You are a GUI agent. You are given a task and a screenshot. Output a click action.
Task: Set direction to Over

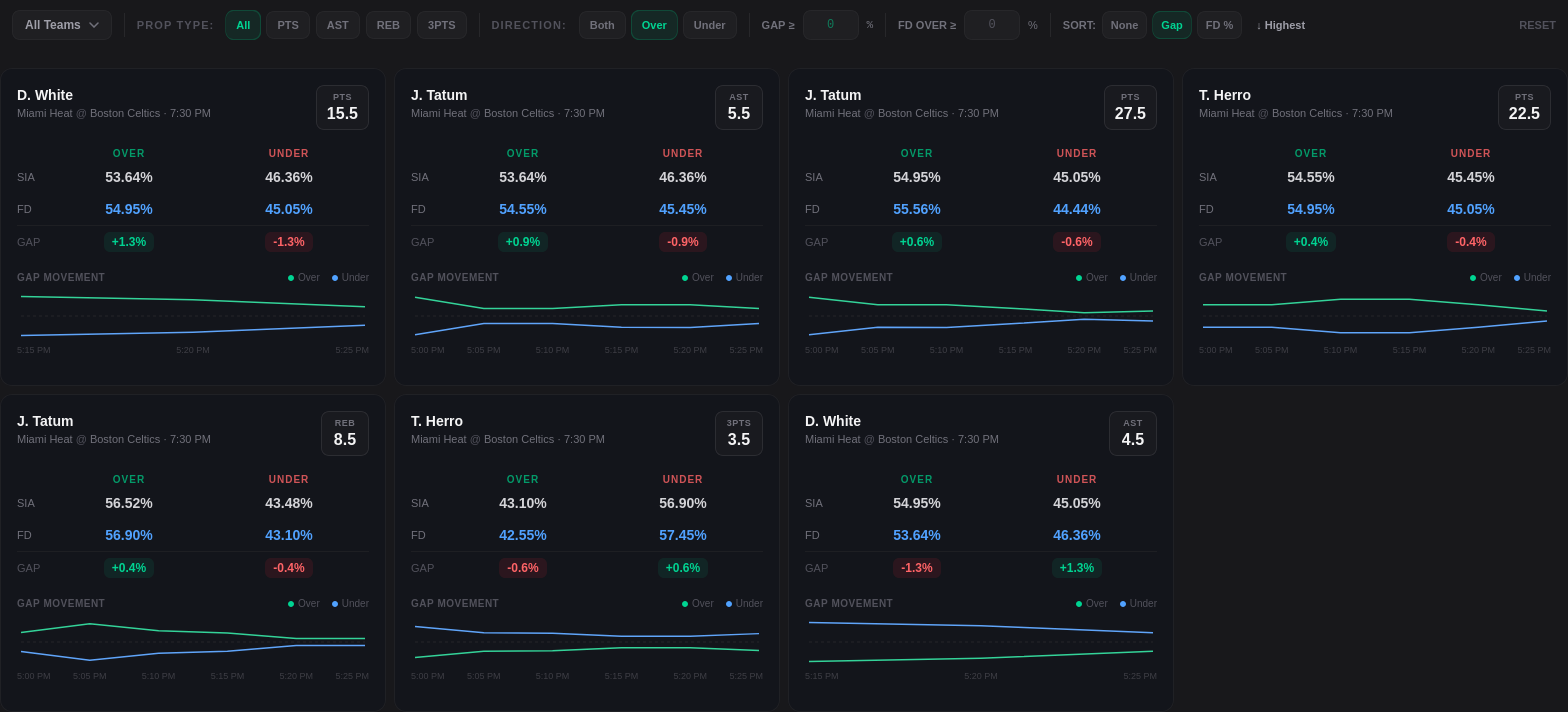click(x=654, y=25)
